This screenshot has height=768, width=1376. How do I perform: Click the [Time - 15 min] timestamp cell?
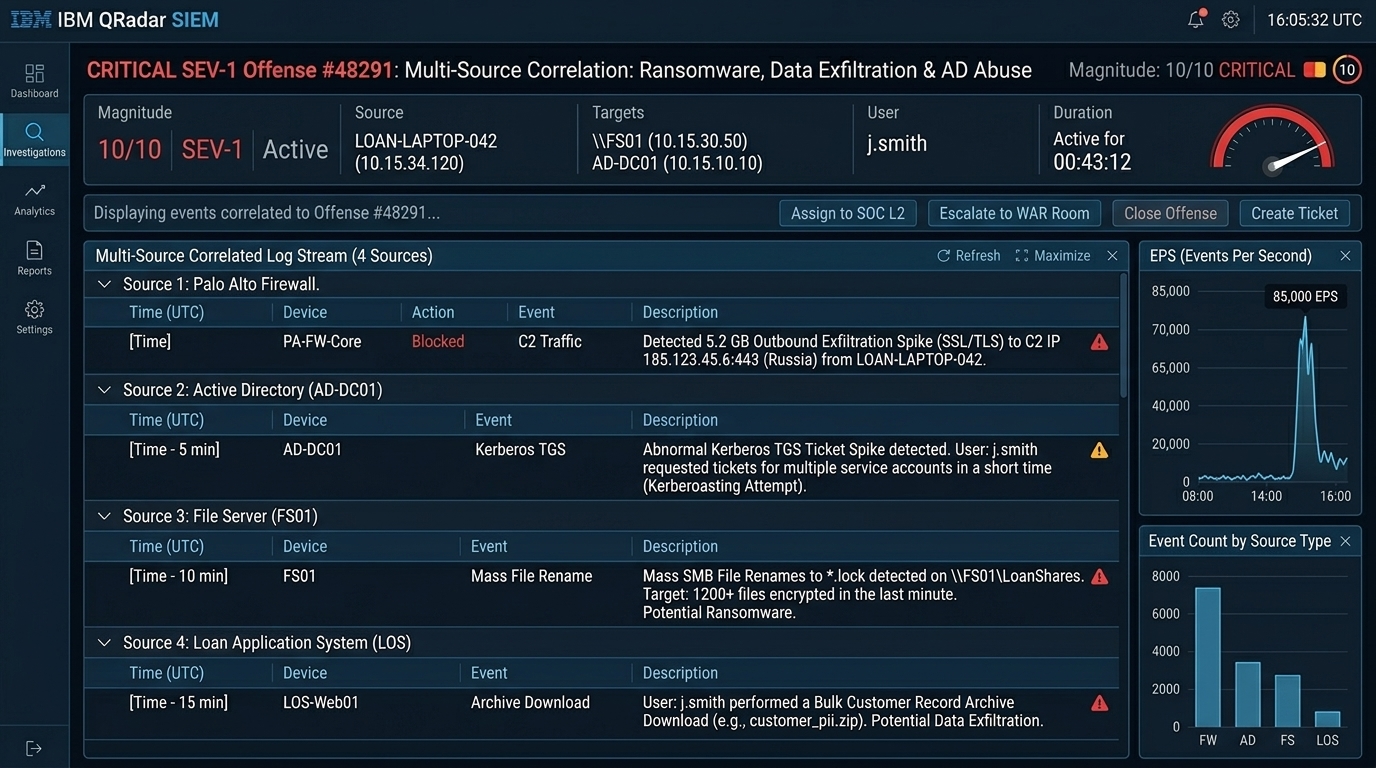click(178, 703)
